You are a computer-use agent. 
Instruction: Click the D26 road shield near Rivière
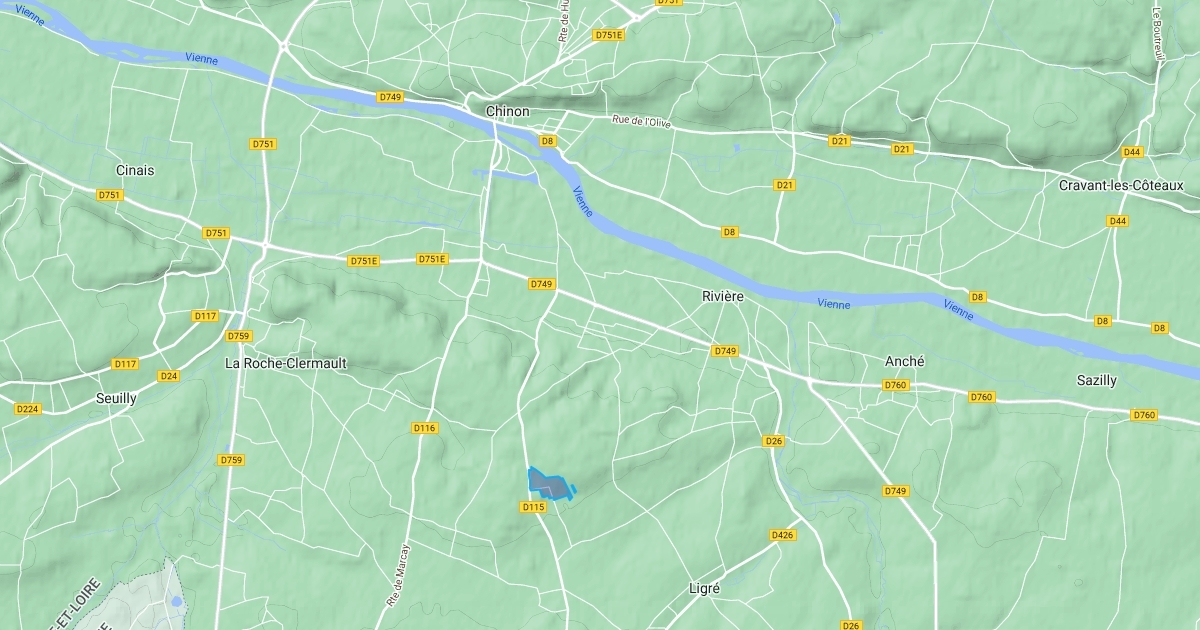(773, 441)
